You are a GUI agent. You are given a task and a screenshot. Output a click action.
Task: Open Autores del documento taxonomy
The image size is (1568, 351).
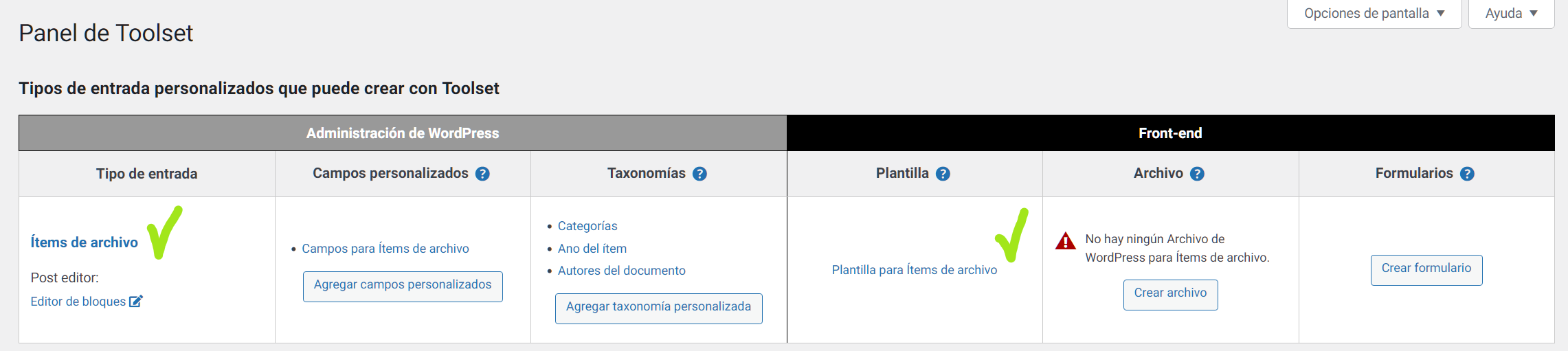tap(622, 271)
